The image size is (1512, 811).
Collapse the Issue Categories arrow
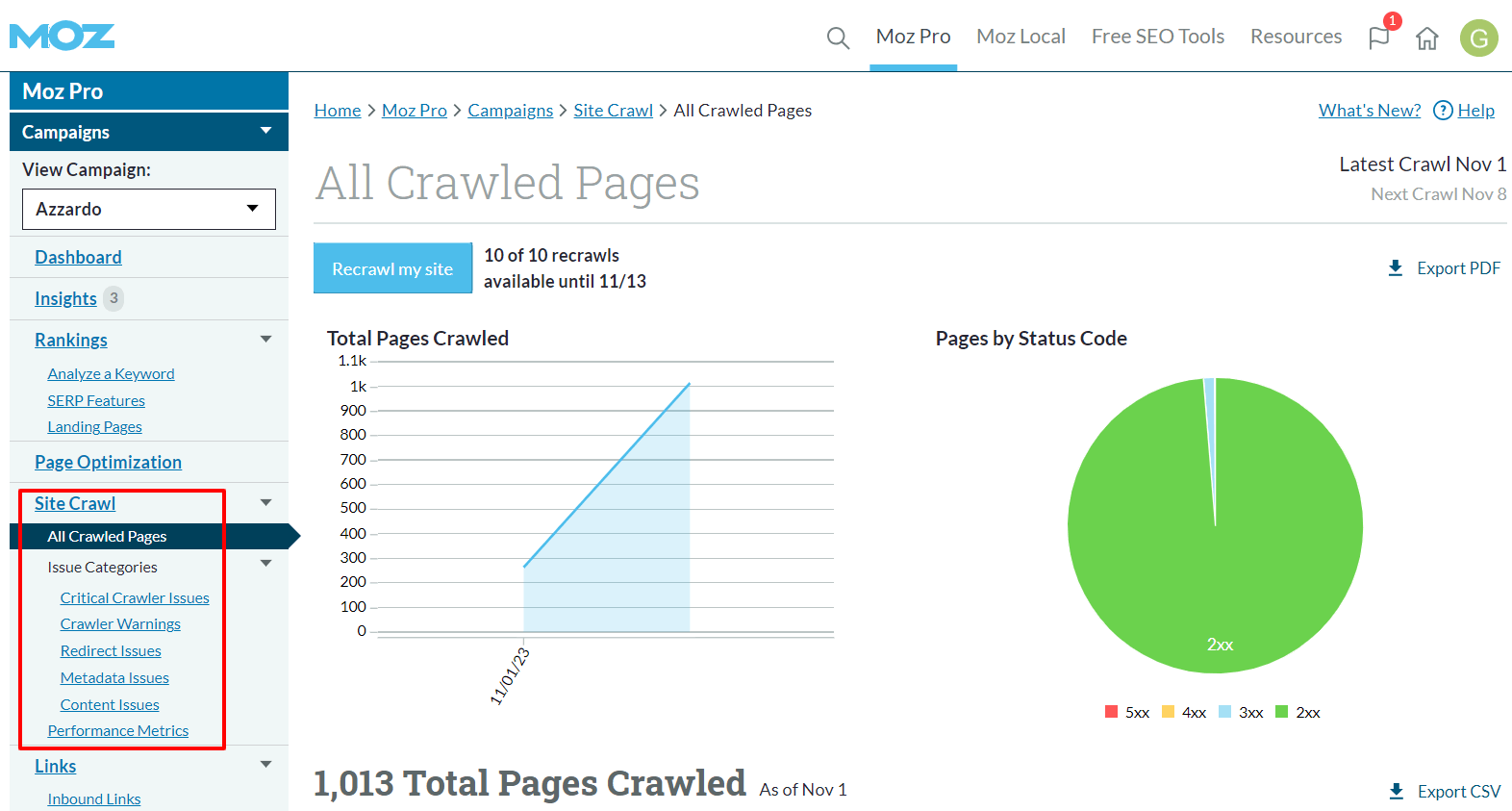pos(266,564)
